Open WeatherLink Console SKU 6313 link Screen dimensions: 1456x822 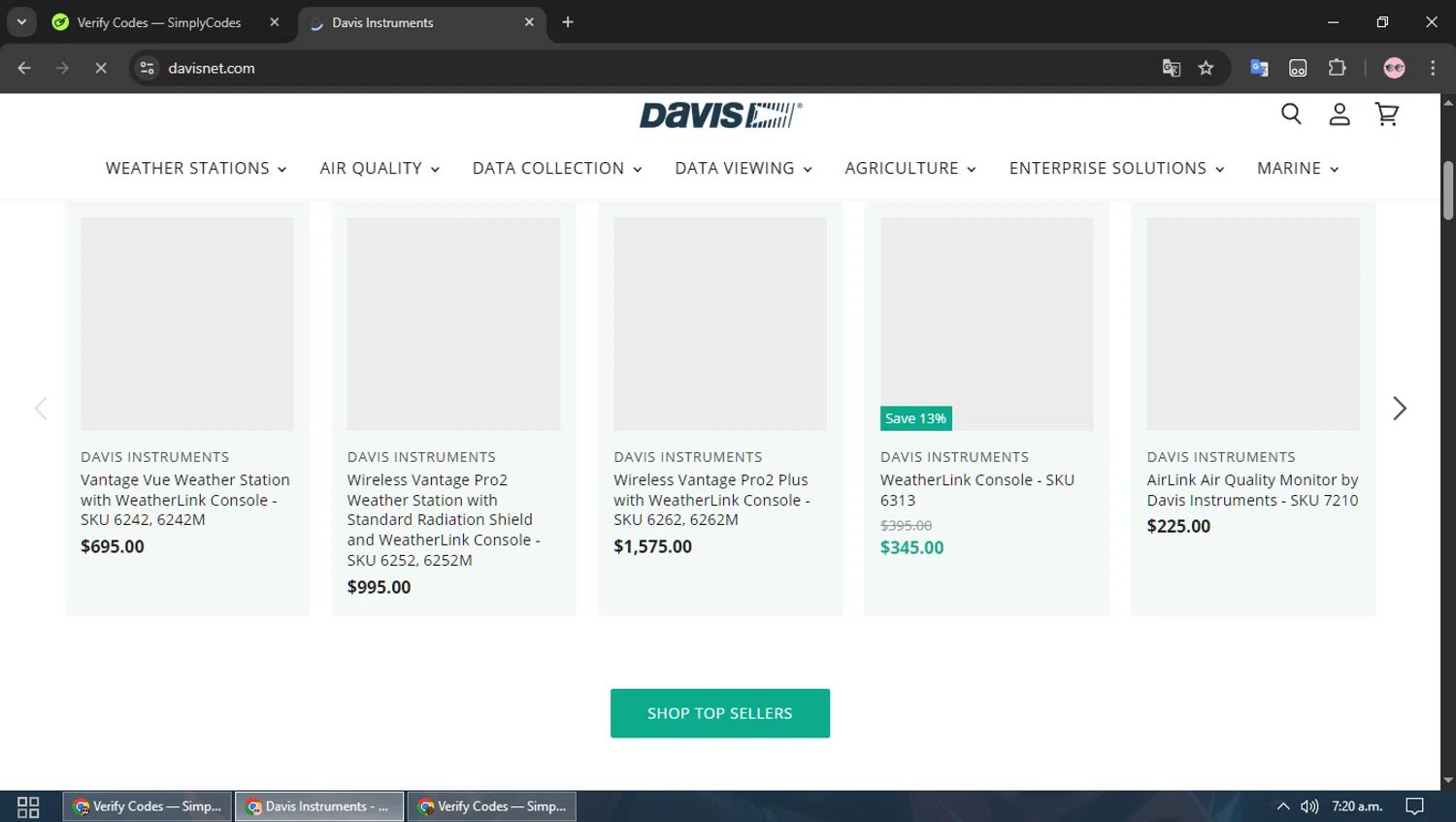coord(977,490)
